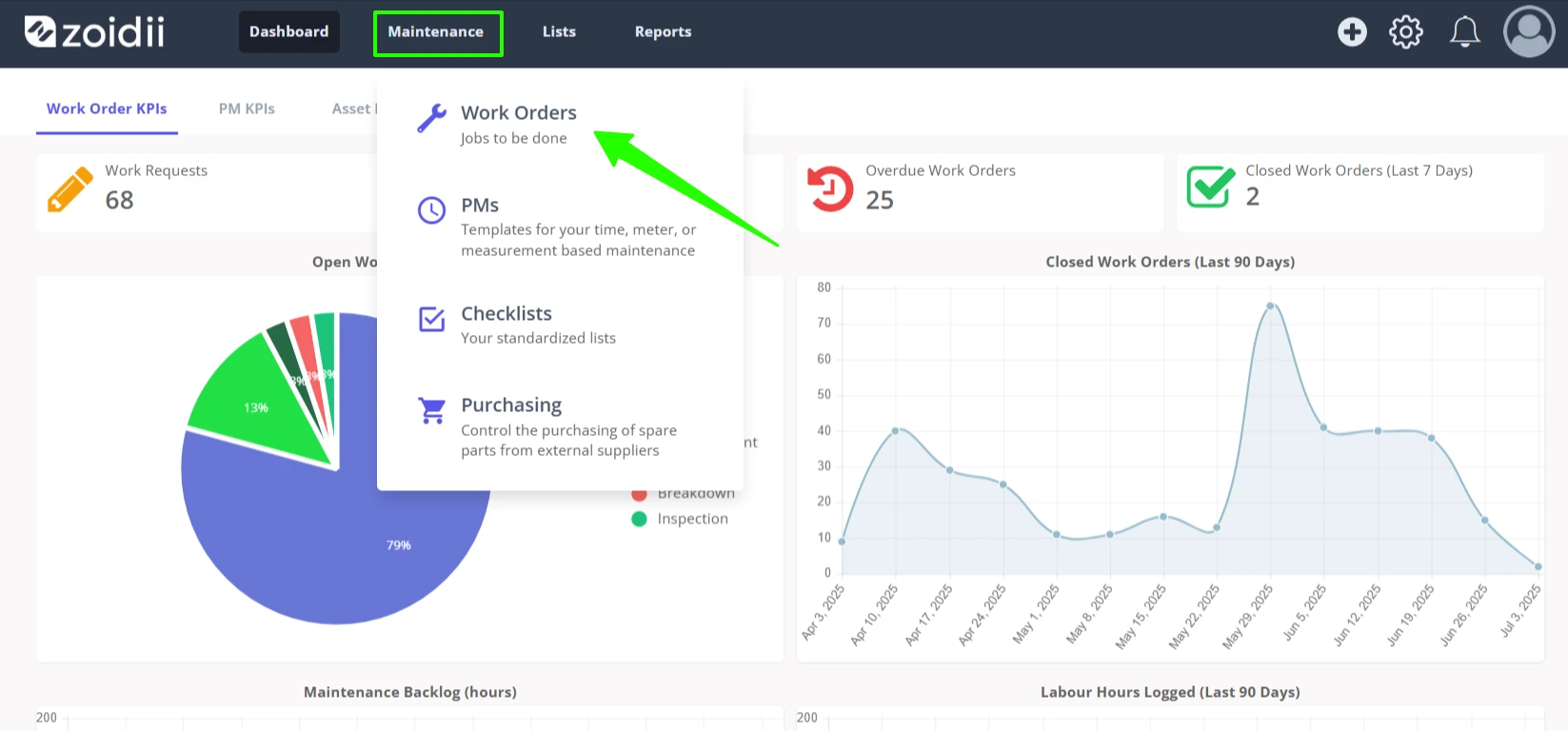Open the Lists menu
This screenshot has width=1568, height=731.
(559, 32)
